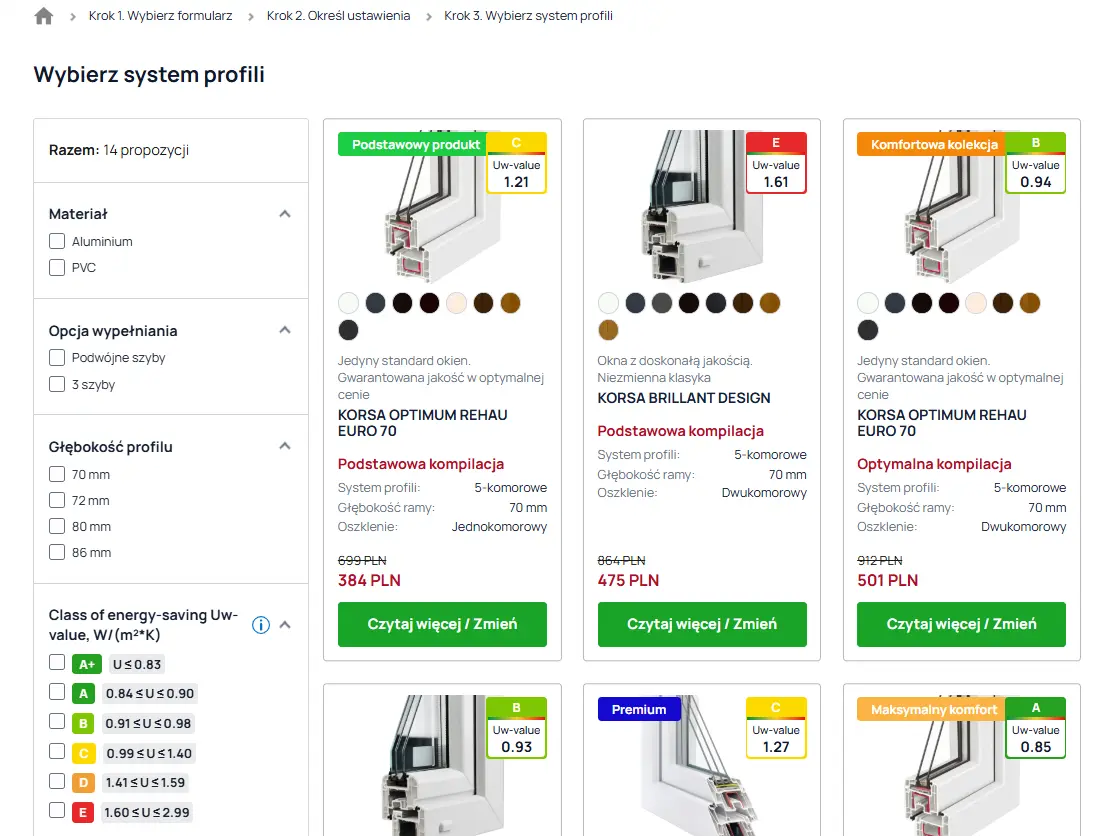Image resolution: width=1117 pixels, height=836 pixels.
Task: Enable the Aluminium material filter
Action: click(57, 241)
